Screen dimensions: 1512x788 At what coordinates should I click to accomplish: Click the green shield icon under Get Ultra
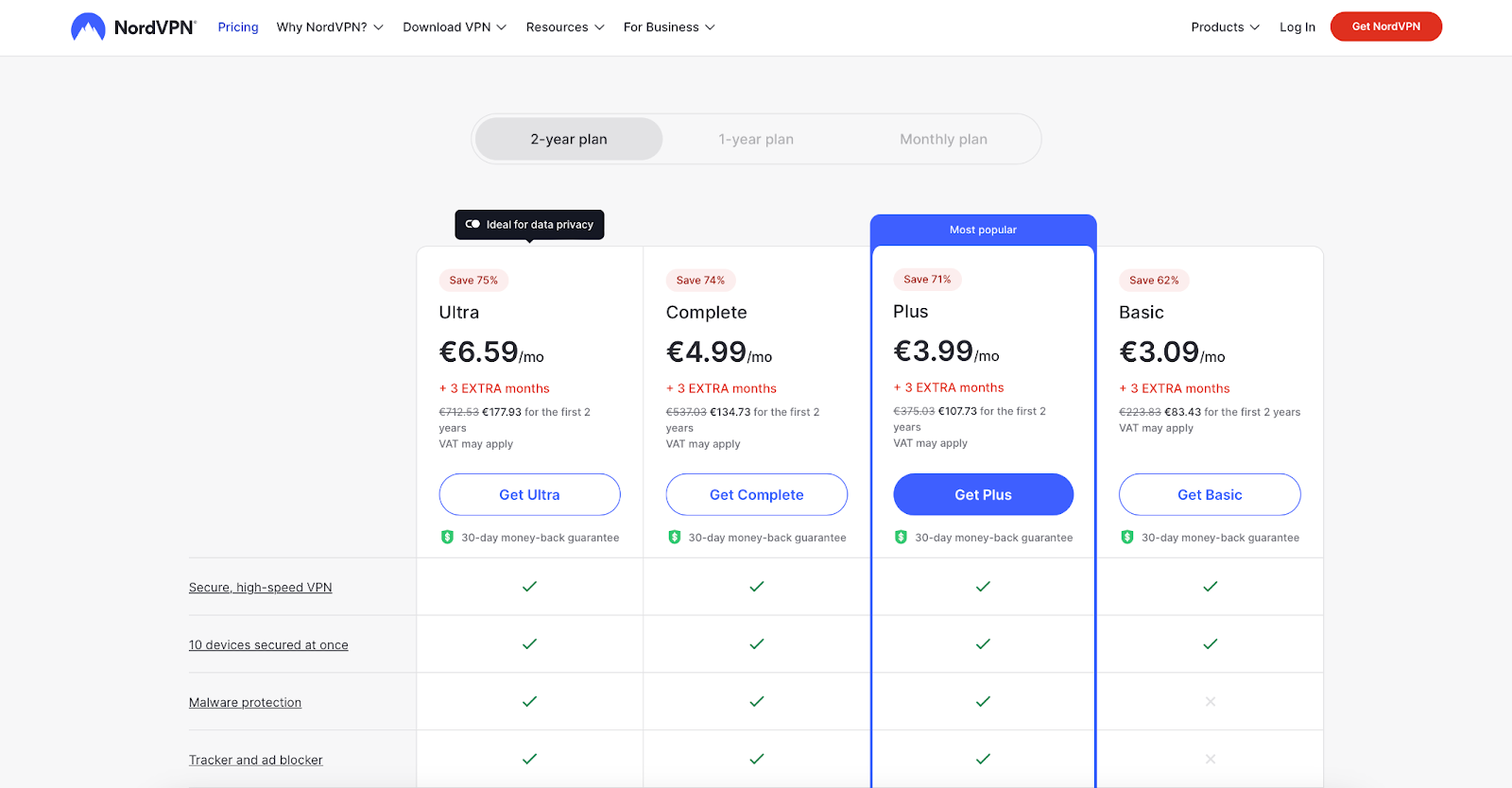[447, 538]
